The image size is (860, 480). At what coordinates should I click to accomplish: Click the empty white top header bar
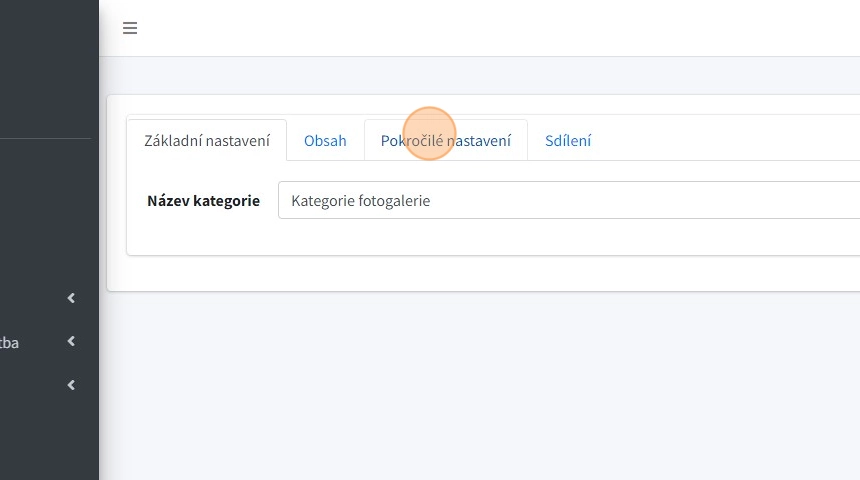(500, 28)
